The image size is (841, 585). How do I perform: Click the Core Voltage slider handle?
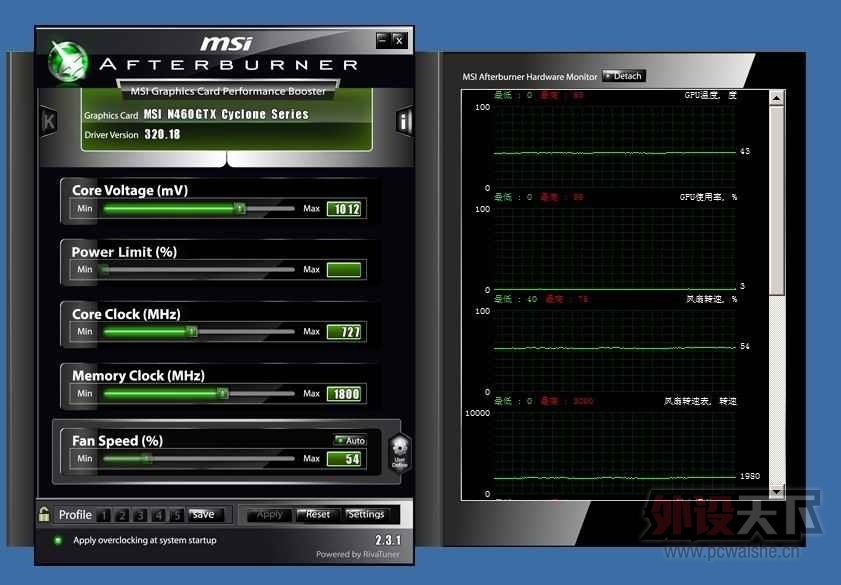240,208
